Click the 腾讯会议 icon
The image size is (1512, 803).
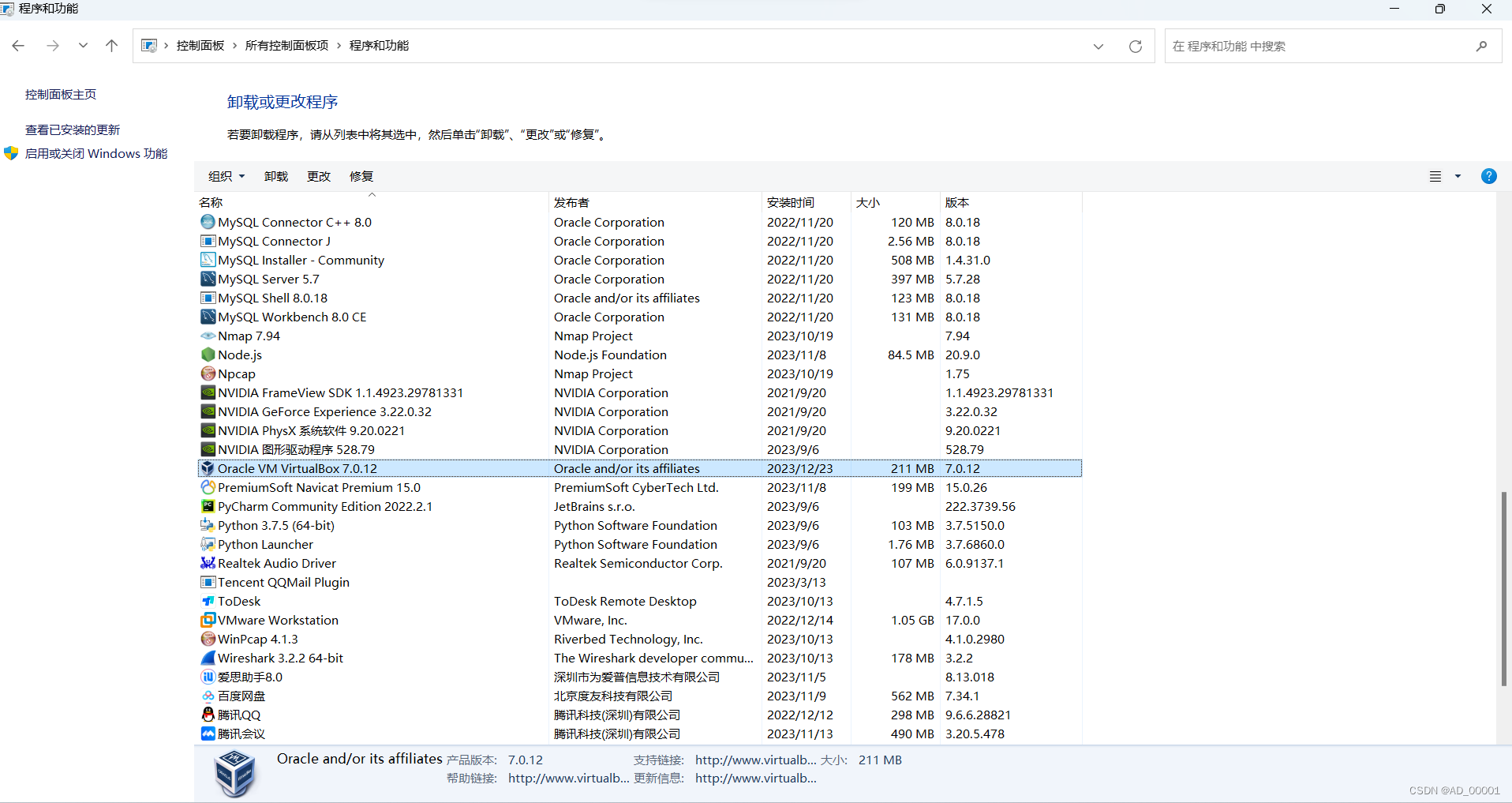208,734
